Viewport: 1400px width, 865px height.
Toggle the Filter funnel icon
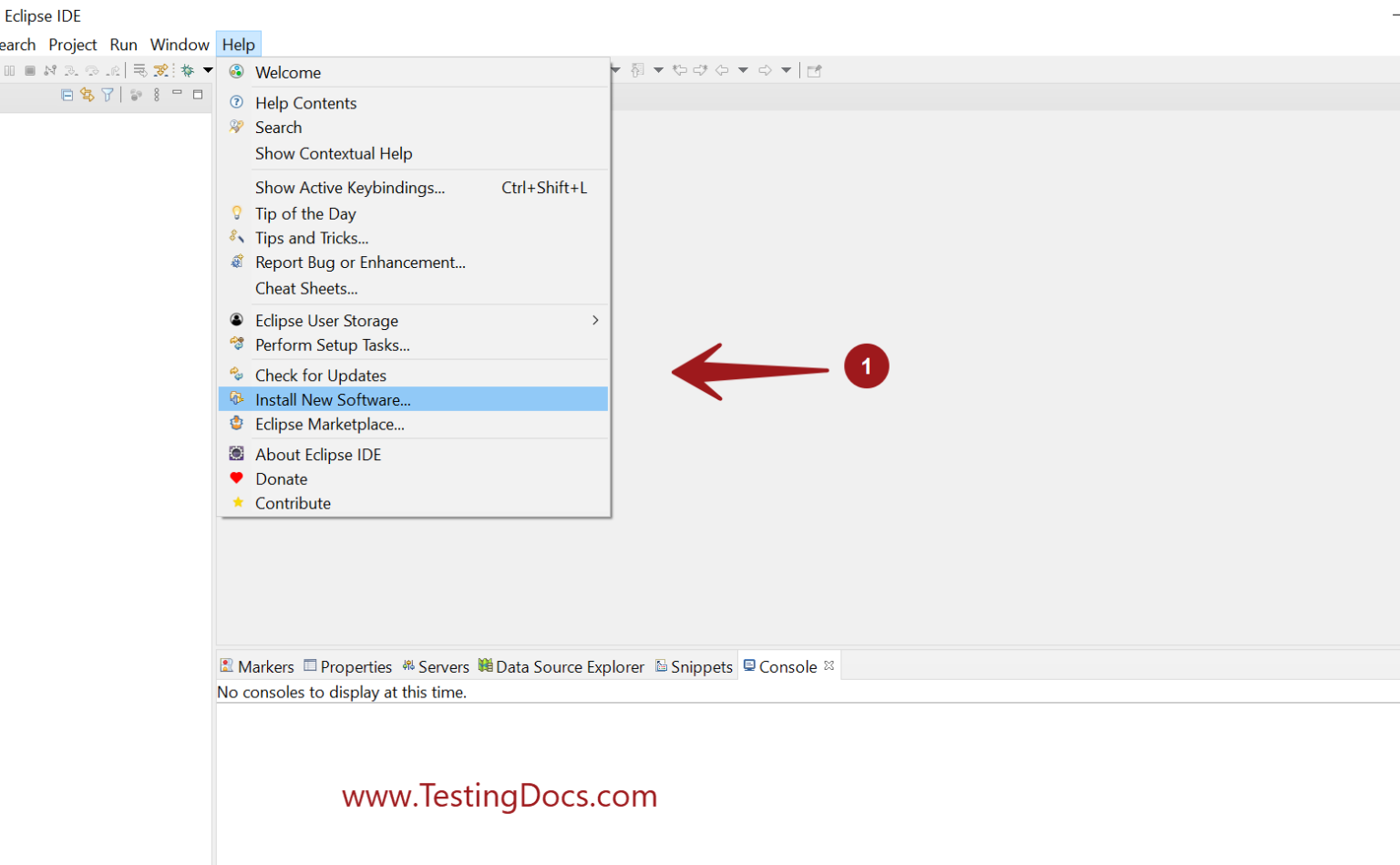coord(108,95)
